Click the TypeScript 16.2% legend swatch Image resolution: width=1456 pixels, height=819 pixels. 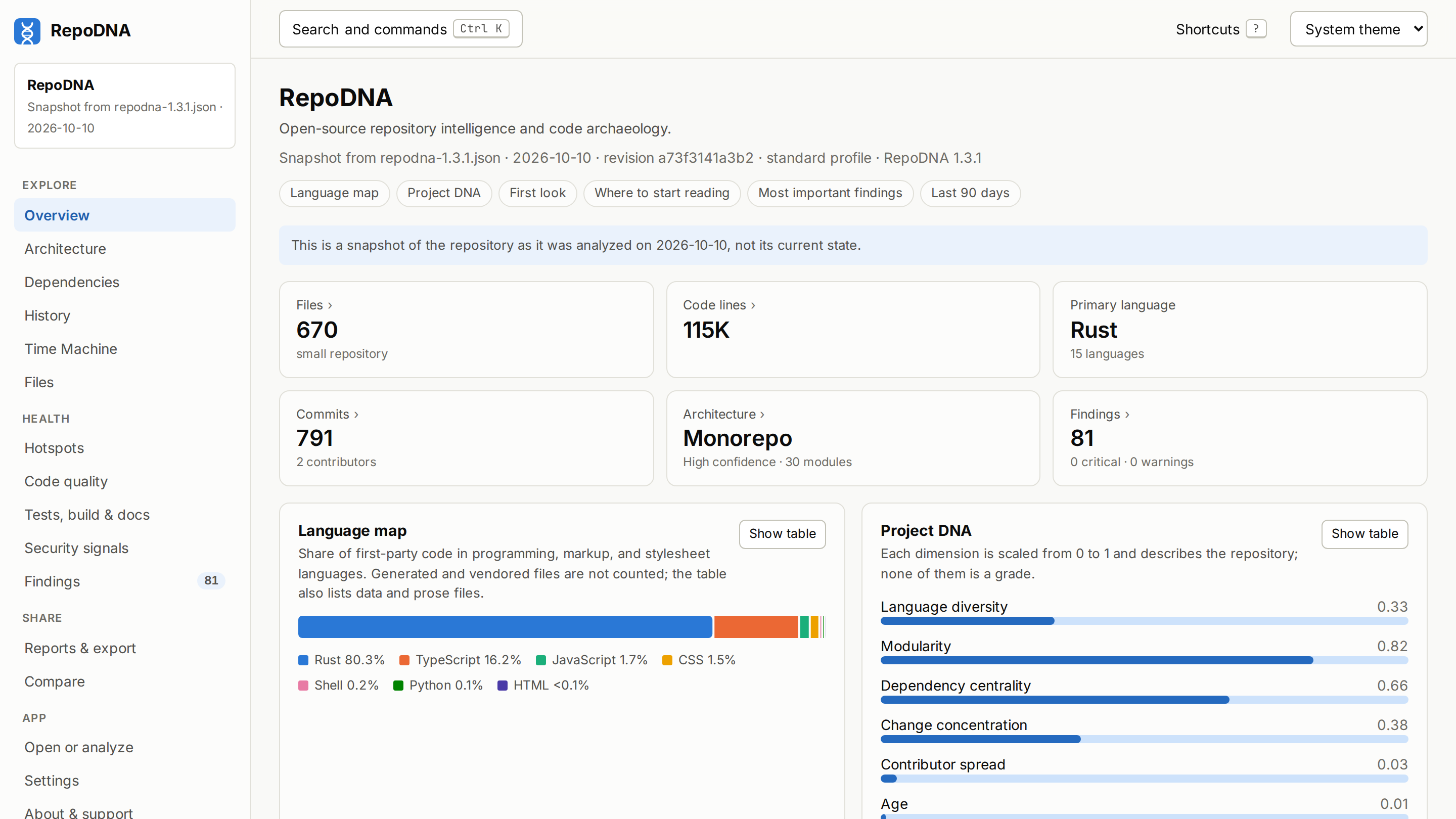coord(404,660)
